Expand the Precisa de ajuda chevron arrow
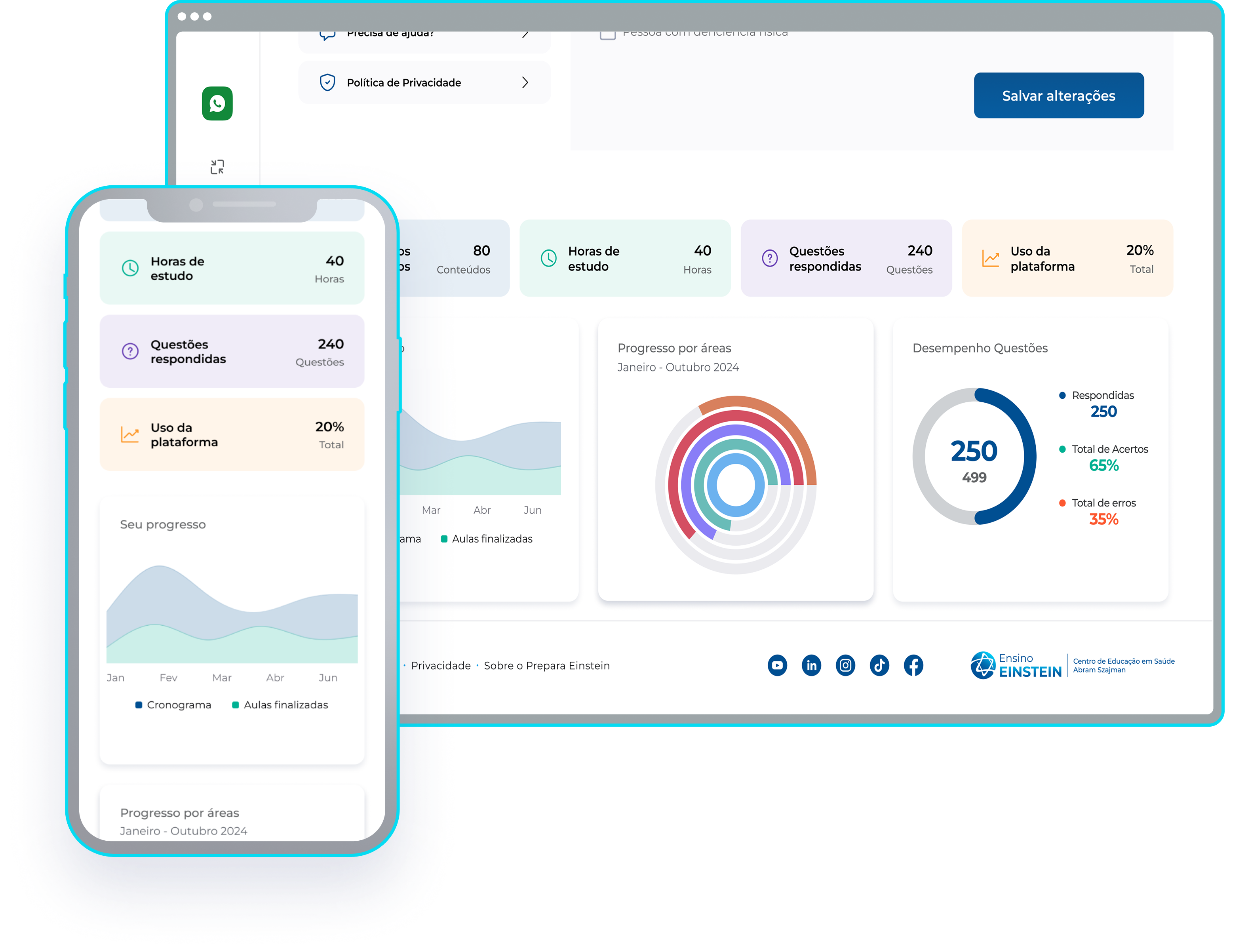 click(525, 35)
